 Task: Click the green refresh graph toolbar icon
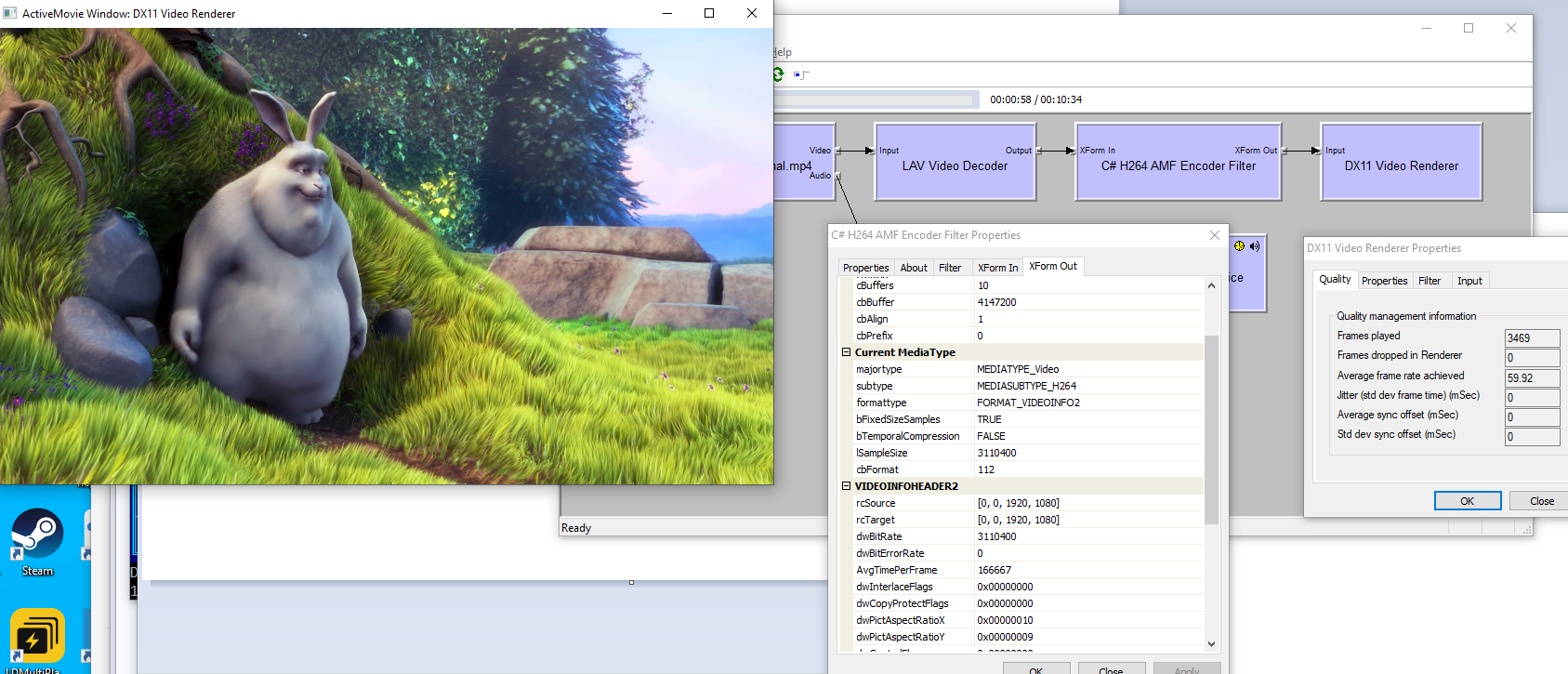778,74
